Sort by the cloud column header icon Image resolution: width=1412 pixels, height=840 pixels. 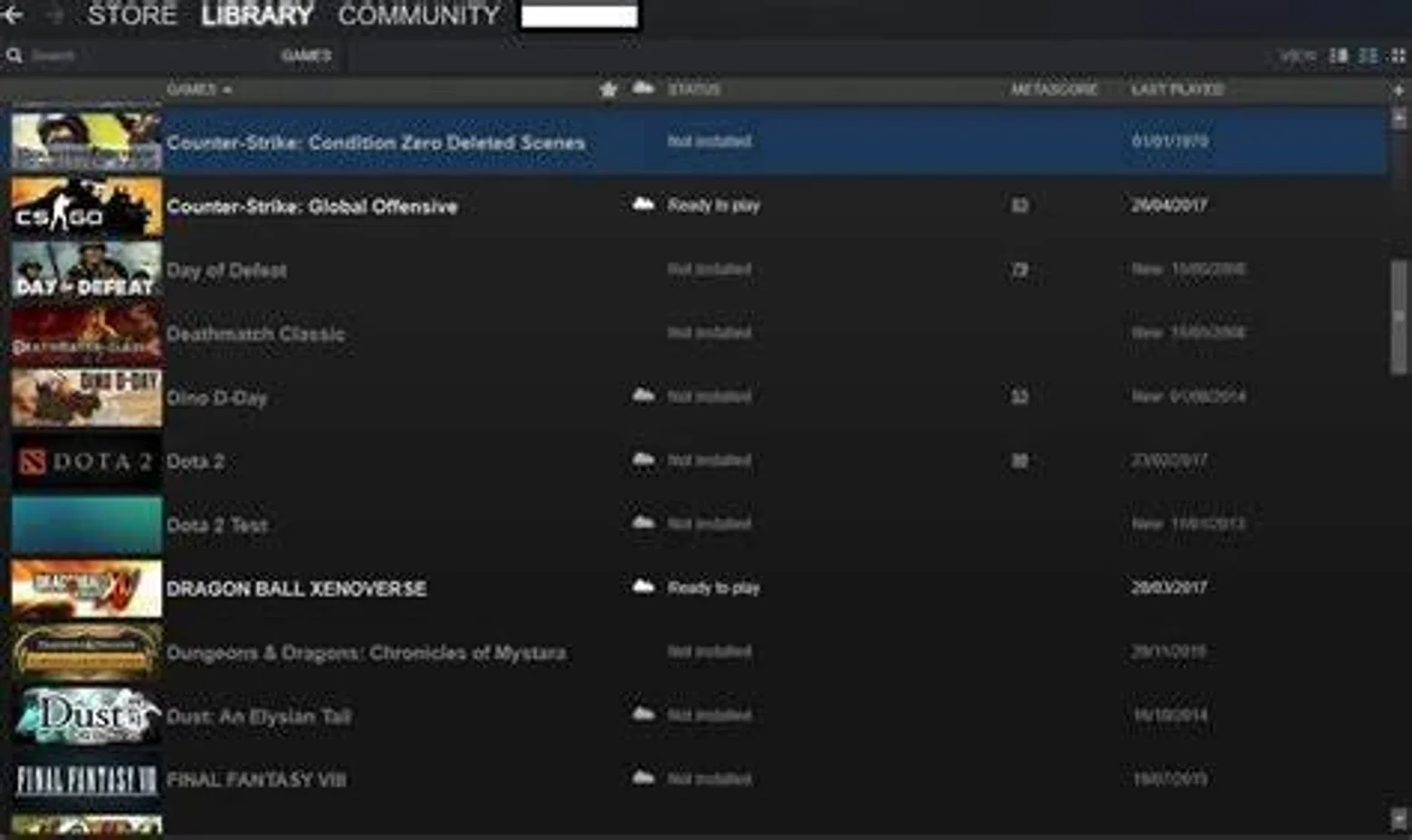pos(643,88)
